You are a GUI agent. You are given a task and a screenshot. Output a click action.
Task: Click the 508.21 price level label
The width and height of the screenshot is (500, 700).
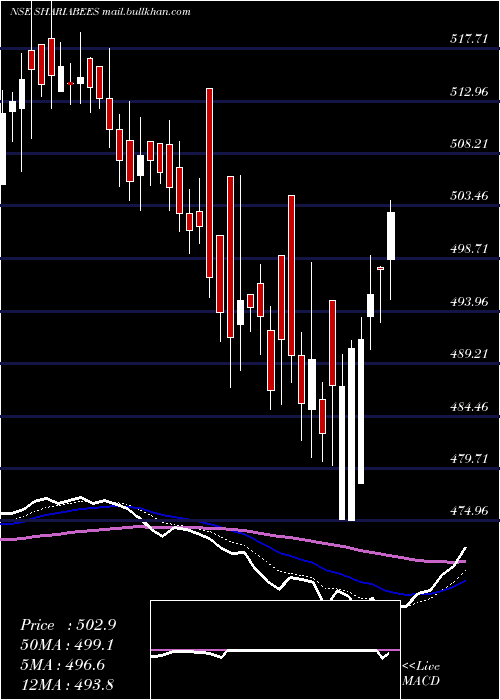tap(468, 144)
